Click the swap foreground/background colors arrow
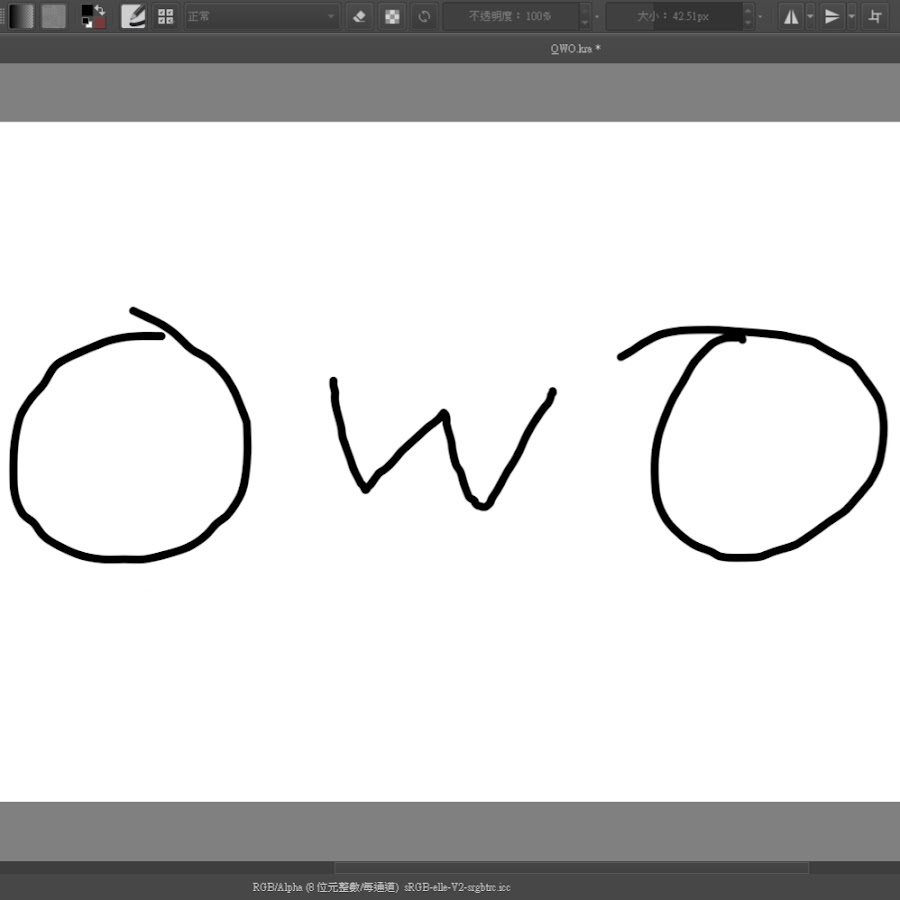900x900 pixels. tap(100, 10)
